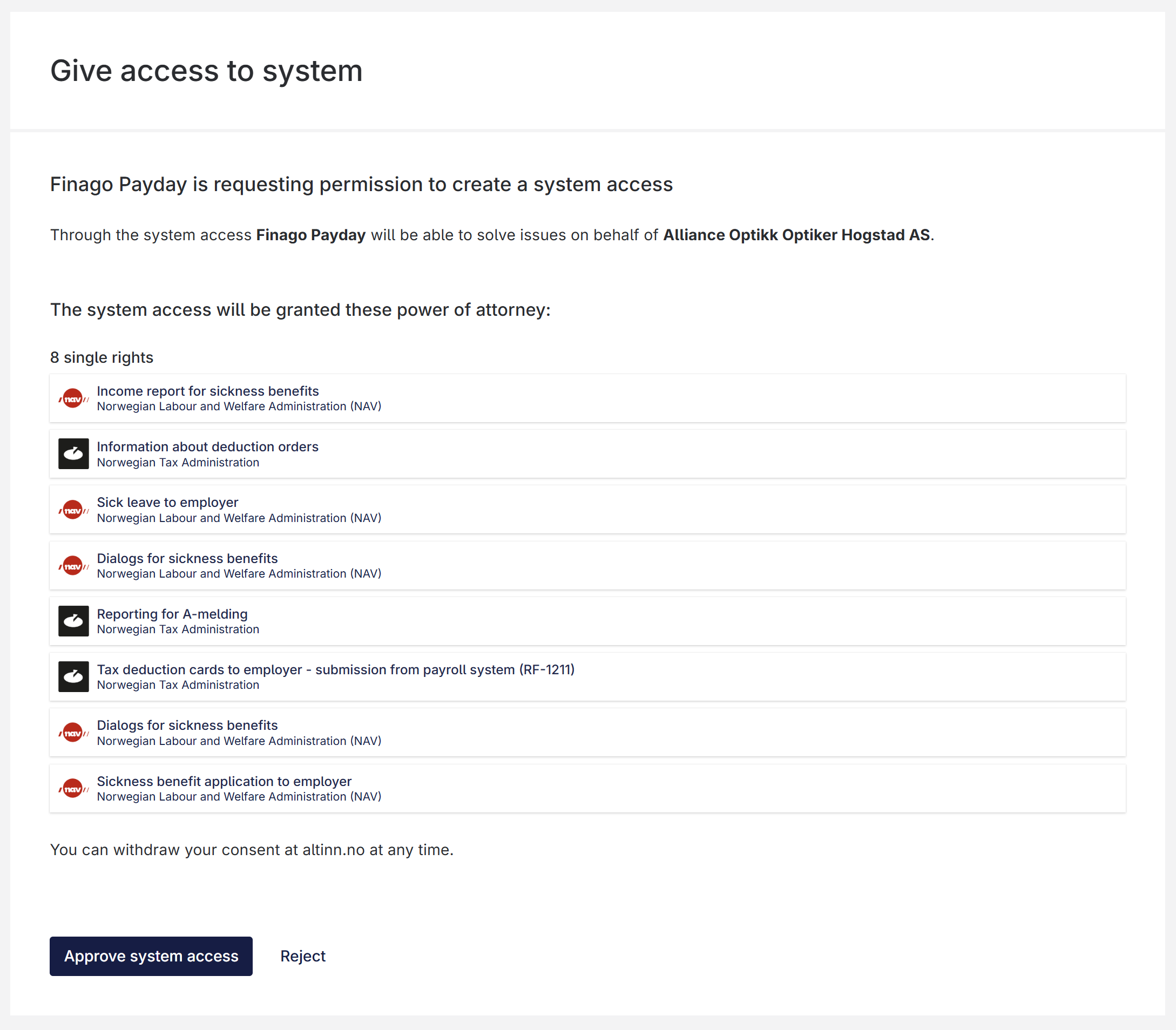Click the bold Alliance Optikk Optiker Hogstad AS name

point(796,235)
